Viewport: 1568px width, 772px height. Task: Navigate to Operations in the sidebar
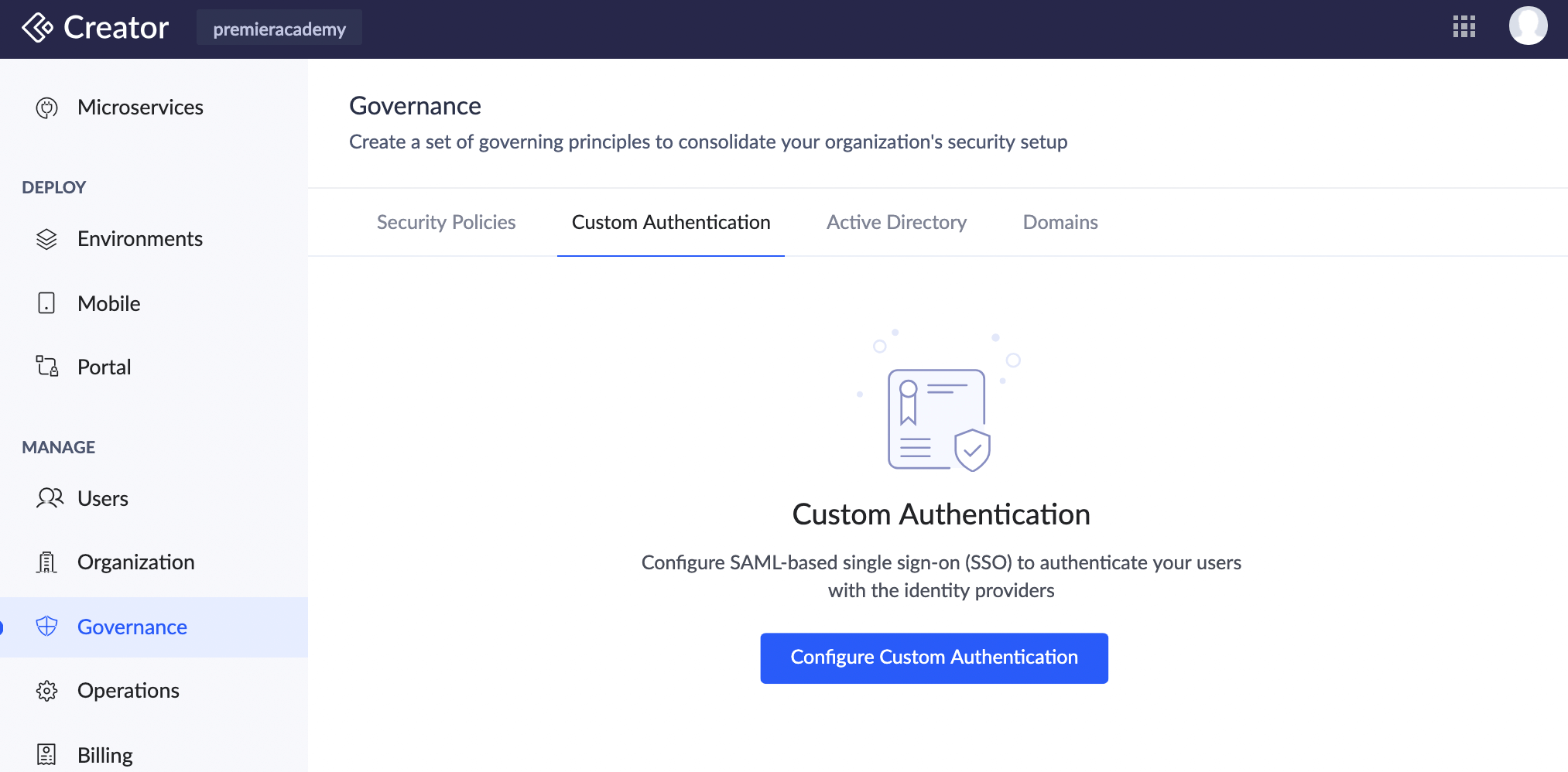tap(128, 690)
